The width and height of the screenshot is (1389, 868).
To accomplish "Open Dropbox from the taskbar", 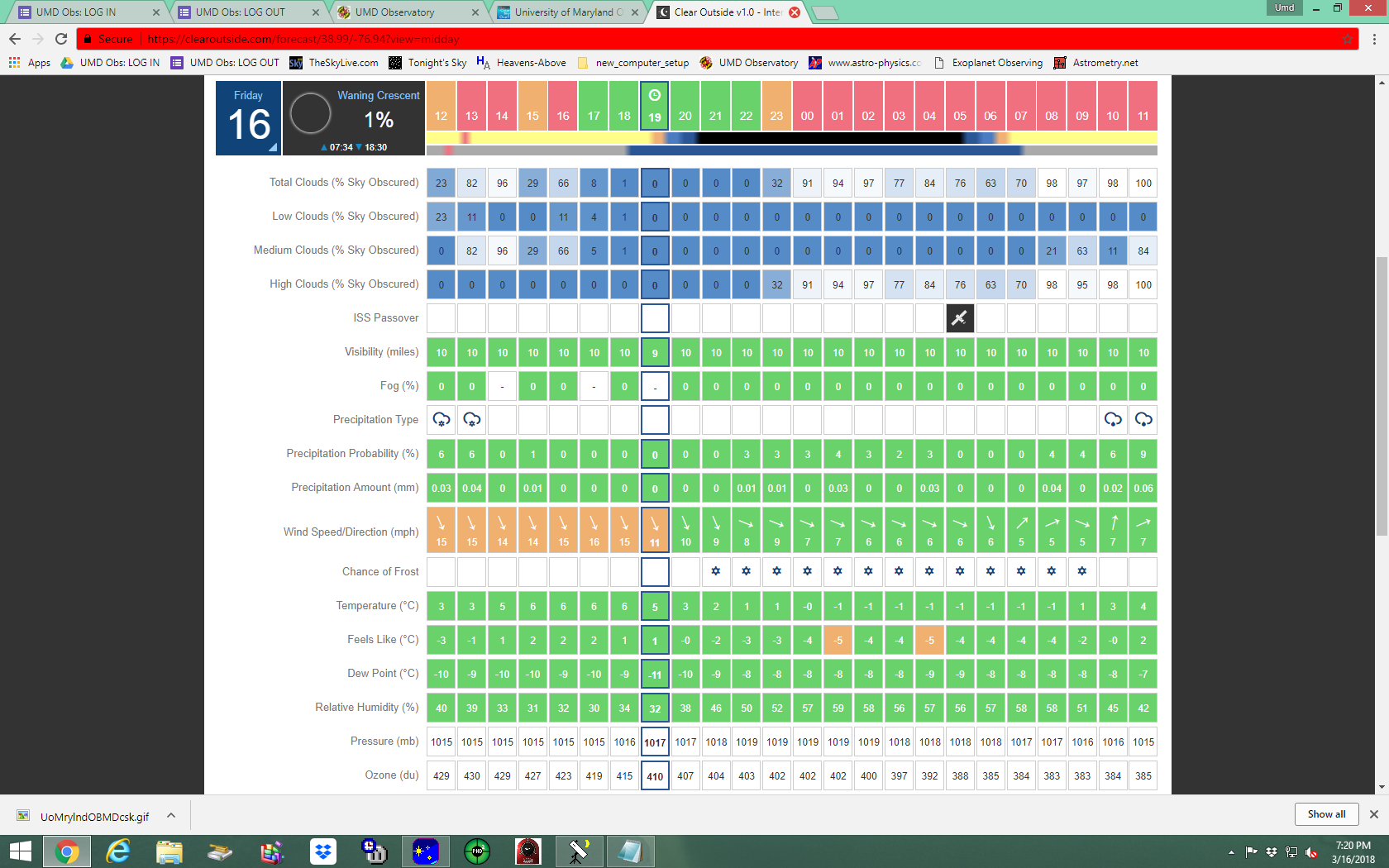I will tap(323, 851).
